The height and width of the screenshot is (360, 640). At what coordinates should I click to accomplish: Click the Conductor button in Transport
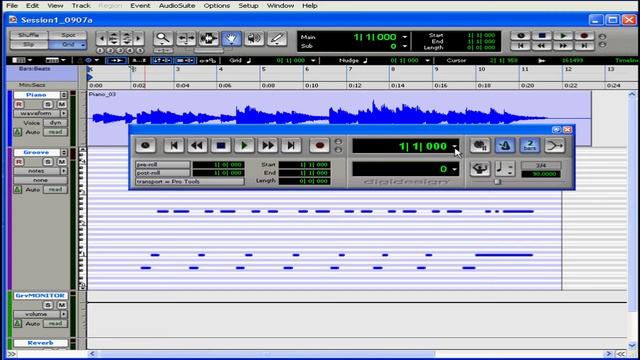(480, 169)
